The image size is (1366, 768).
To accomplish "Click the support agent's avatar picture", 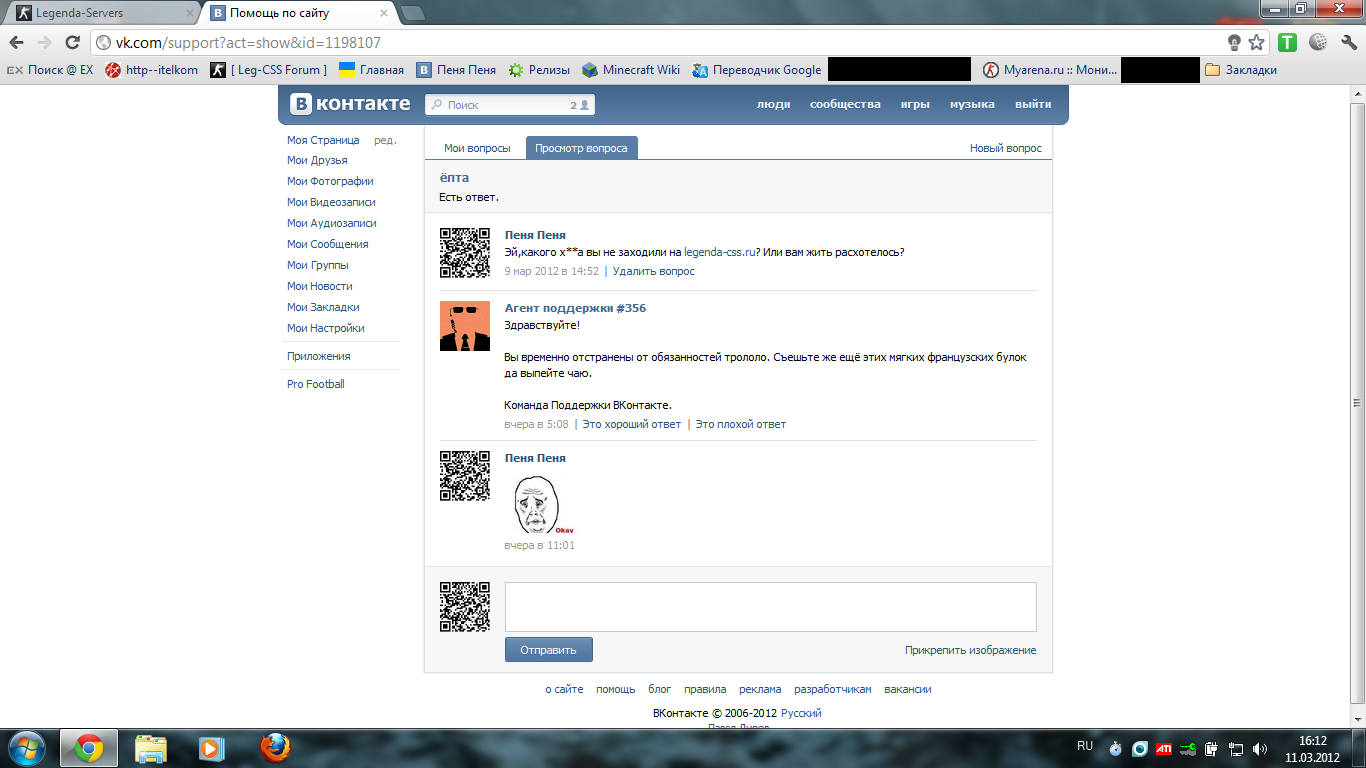I will tap(465, 326).
